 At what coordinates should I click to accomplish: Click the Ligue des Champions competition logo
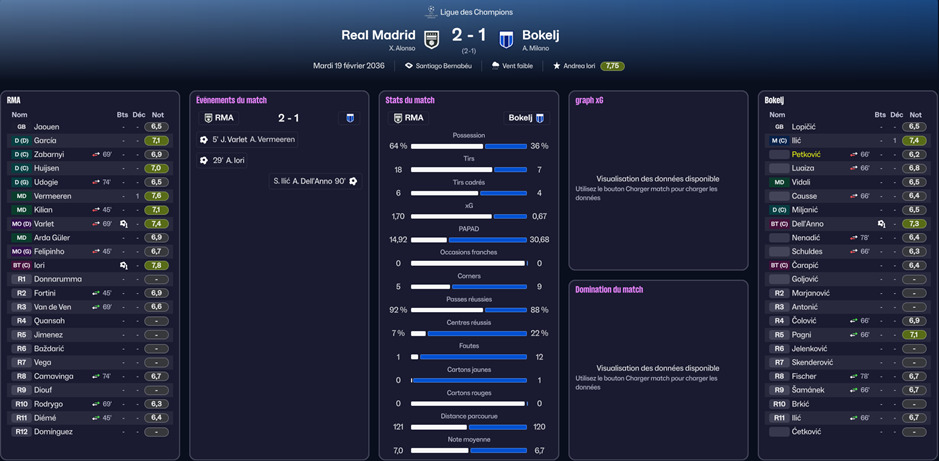pos(431,12)
